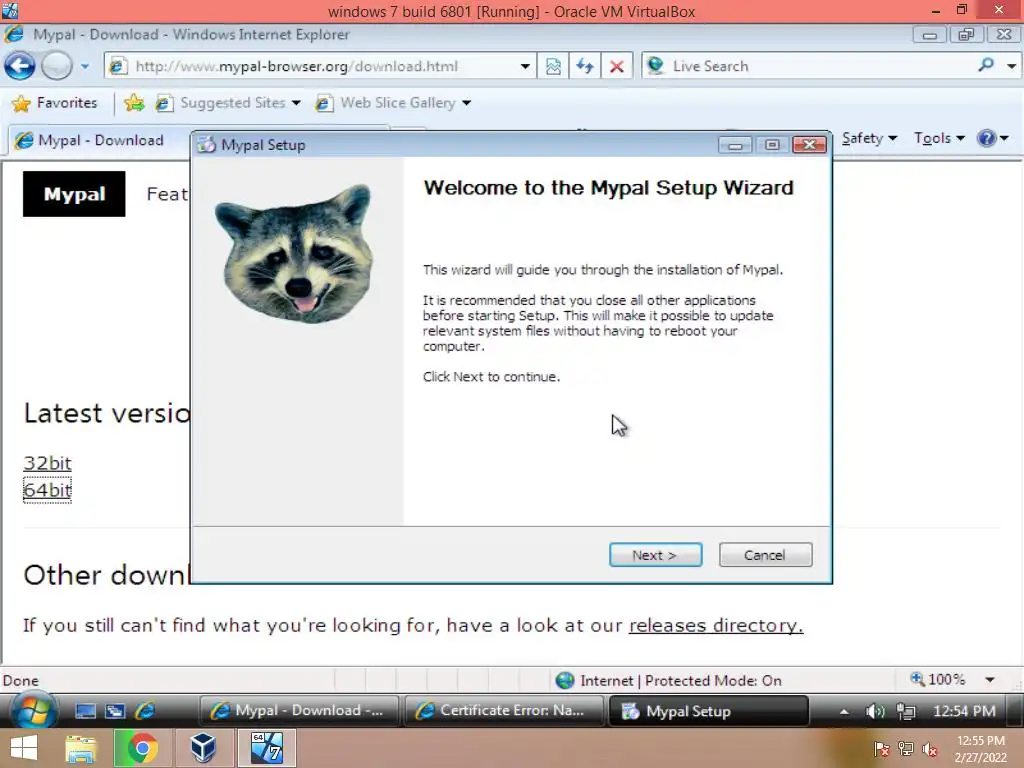Stop loading with the red X icon
This screenshot has width=1024, height=768.
pyautogui.click(x=616, y=66)
